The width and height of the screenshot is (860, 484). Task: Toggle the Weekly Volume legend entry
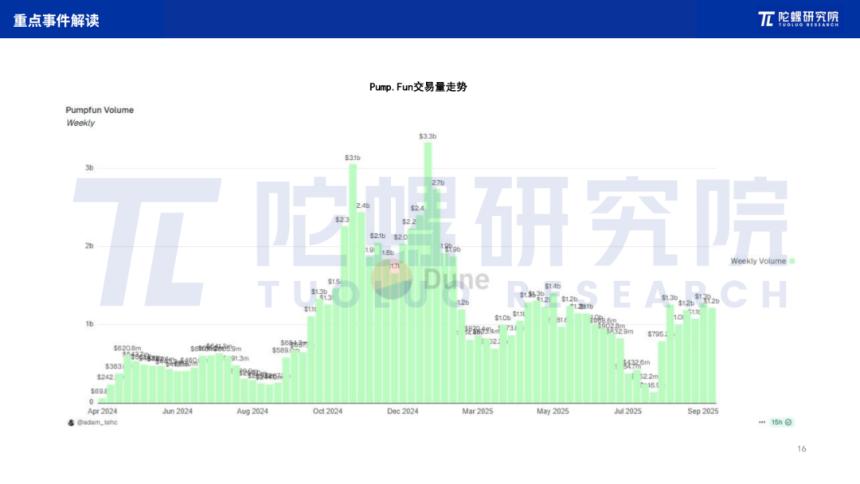tap(762, 261)
